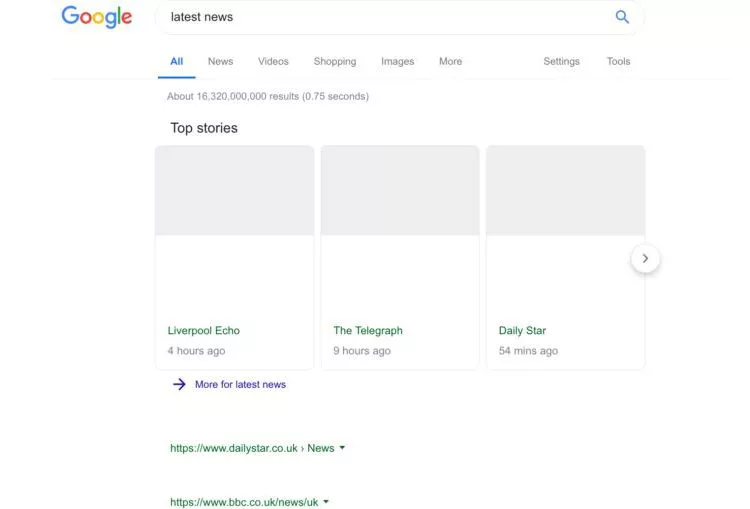Switch to the News tab
This screenshot has height=509, width=750.
(220, 61)
